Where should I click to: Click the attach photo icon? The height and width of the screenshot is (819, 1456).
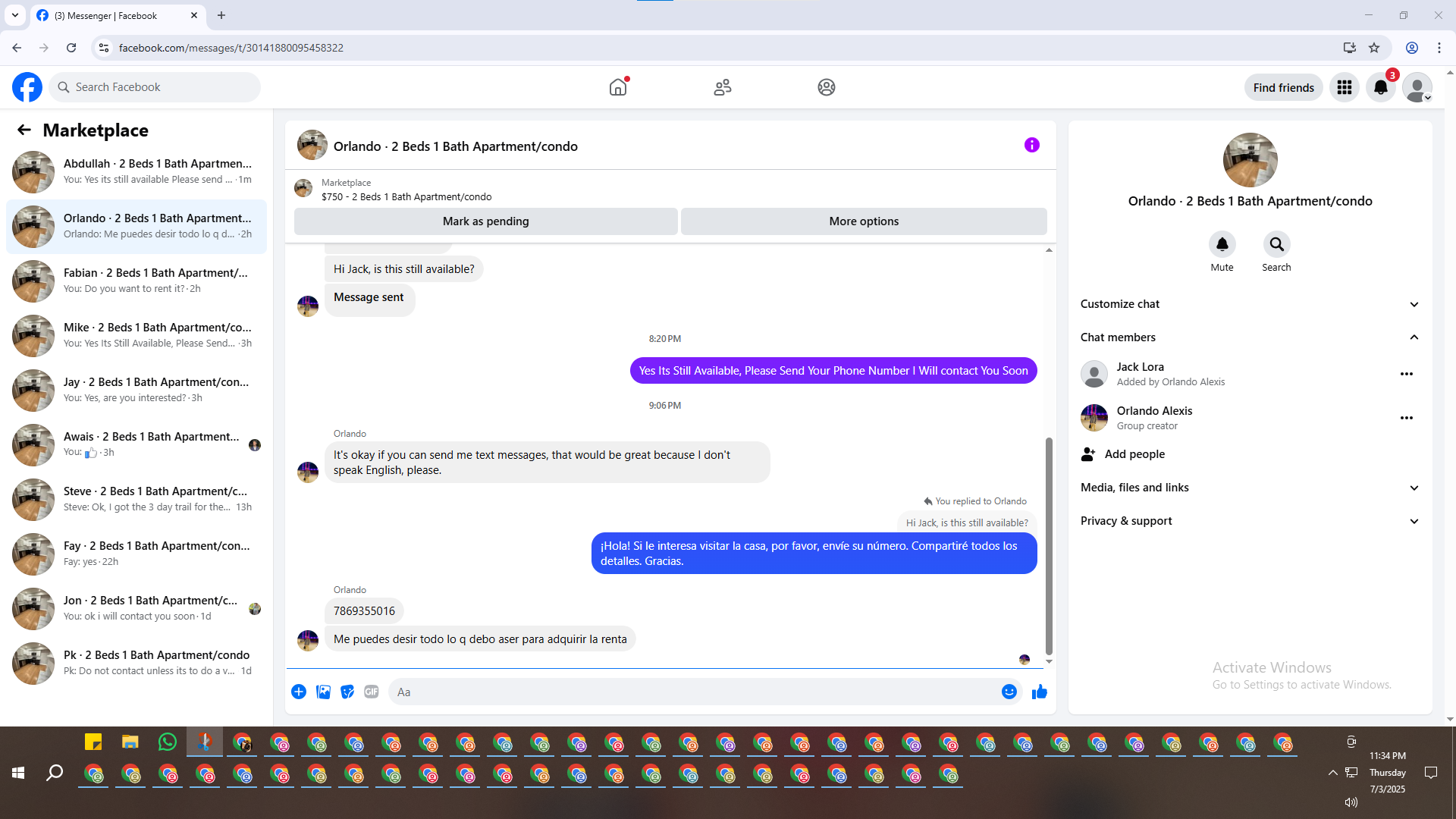point(323,692)
